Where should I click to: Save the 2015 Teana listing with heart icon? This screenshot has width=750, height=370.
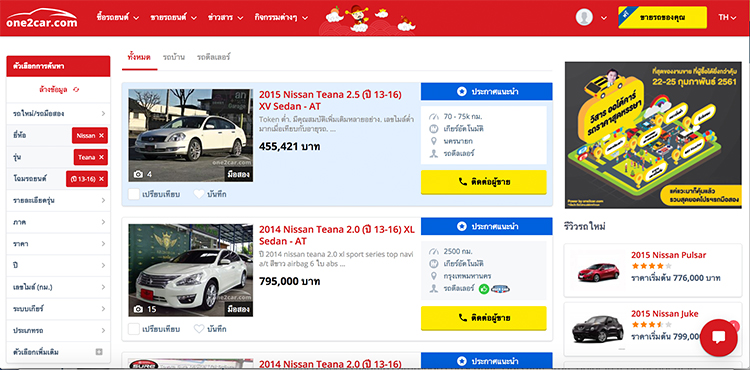point(199,194)
